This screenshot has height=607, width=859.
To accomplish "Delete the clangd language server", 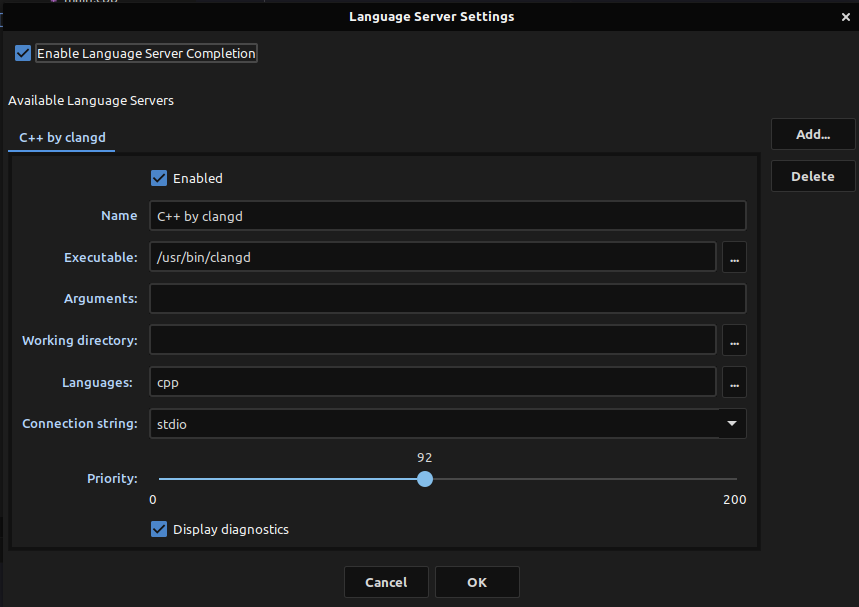I will (812, 175).
